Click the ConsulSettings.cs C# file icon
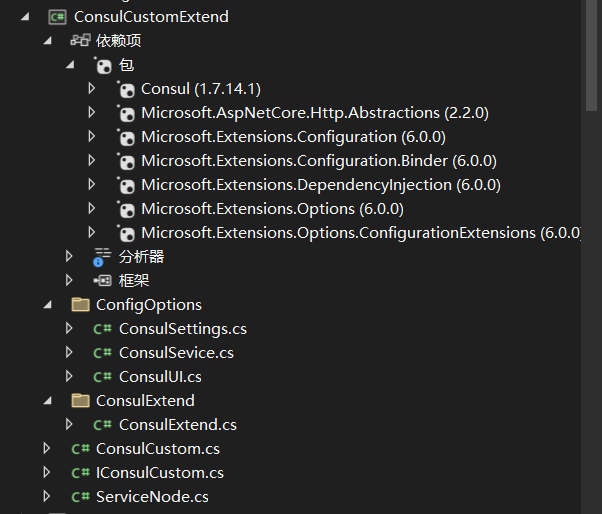The height and width of the screenshot is (514, 602). tap(103, 329)
